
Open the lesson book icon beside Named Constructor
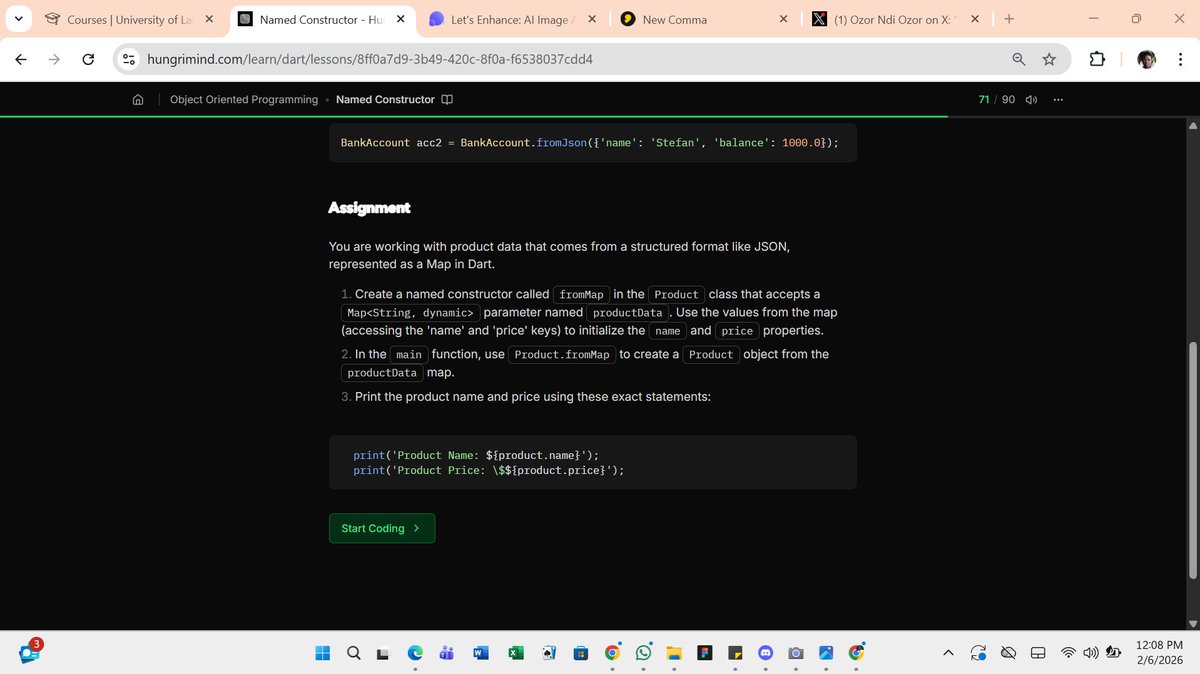point(447,99)
